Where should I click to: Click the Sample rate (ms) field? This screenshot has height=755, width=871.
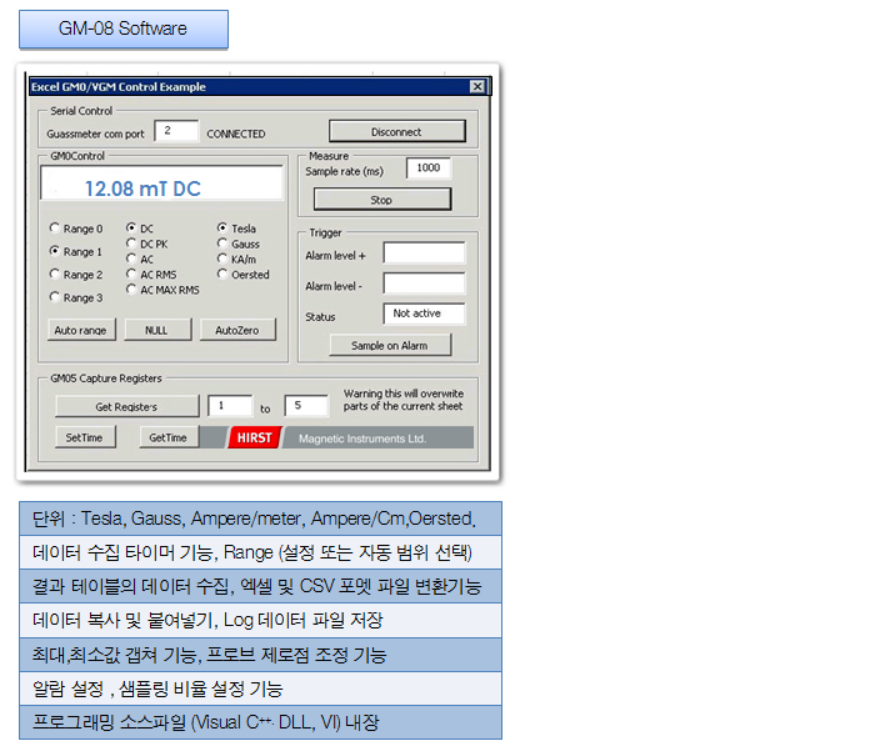click(428, 168)
